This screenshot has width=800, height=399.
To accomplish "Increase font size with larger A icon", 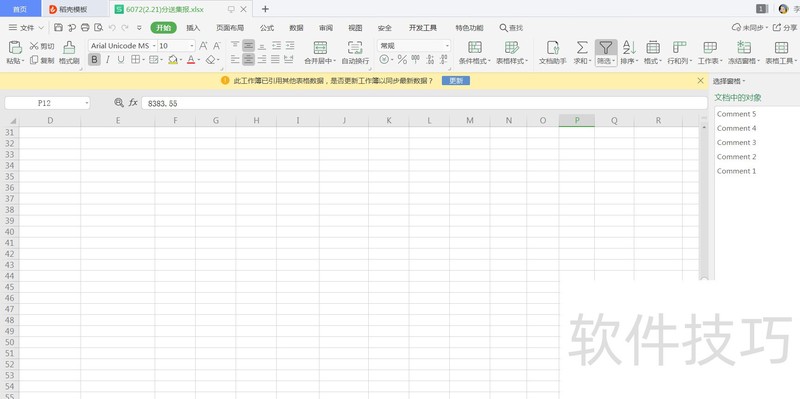I will click(203, 46).
